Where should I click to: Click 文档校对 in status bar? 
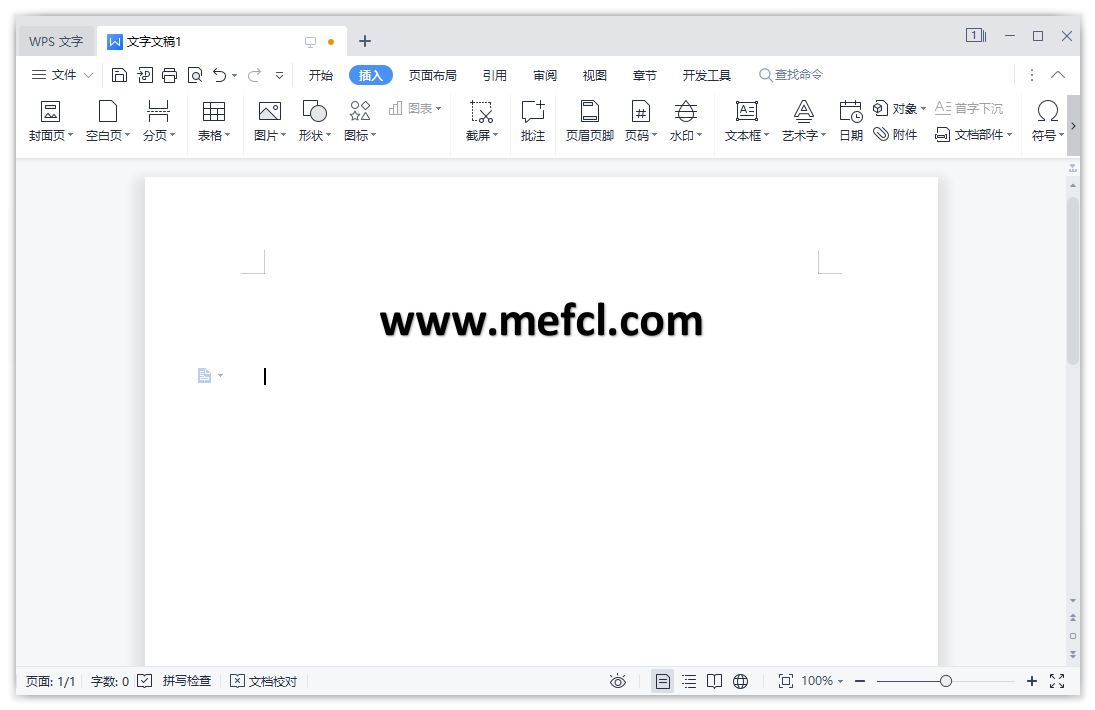264,681
